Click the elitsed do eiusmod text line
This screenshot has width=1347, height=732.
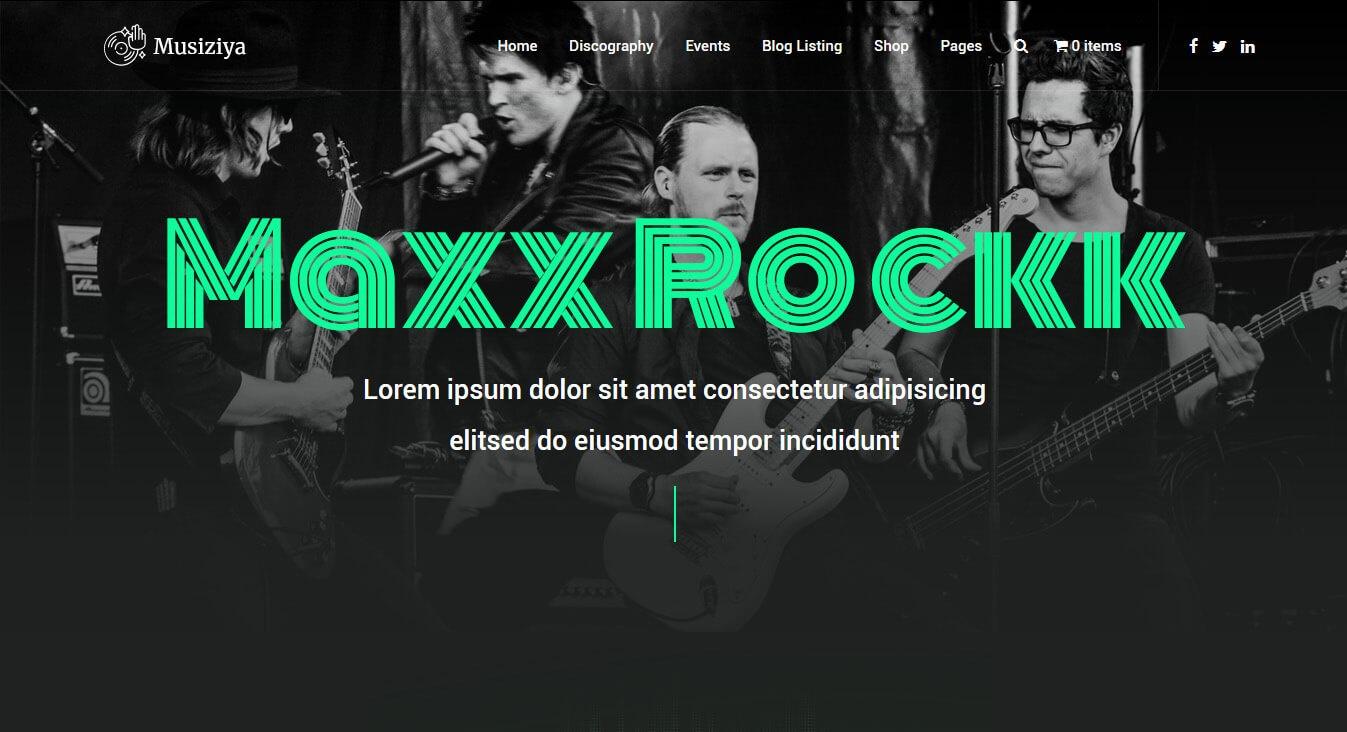[x=674, y=441]
